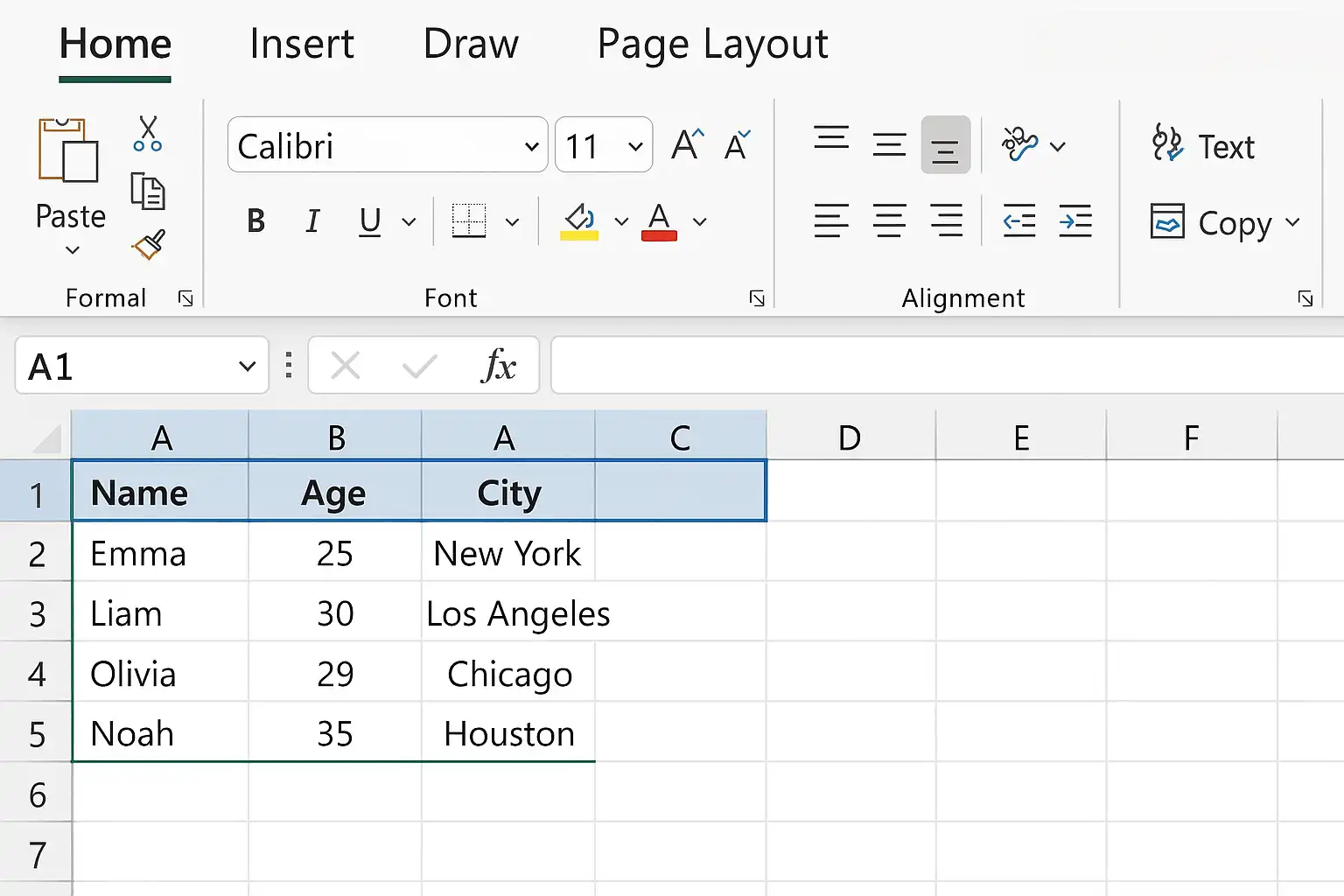Click the Text button in the ribbon

pyautogui.click(x=1204, y=145)
